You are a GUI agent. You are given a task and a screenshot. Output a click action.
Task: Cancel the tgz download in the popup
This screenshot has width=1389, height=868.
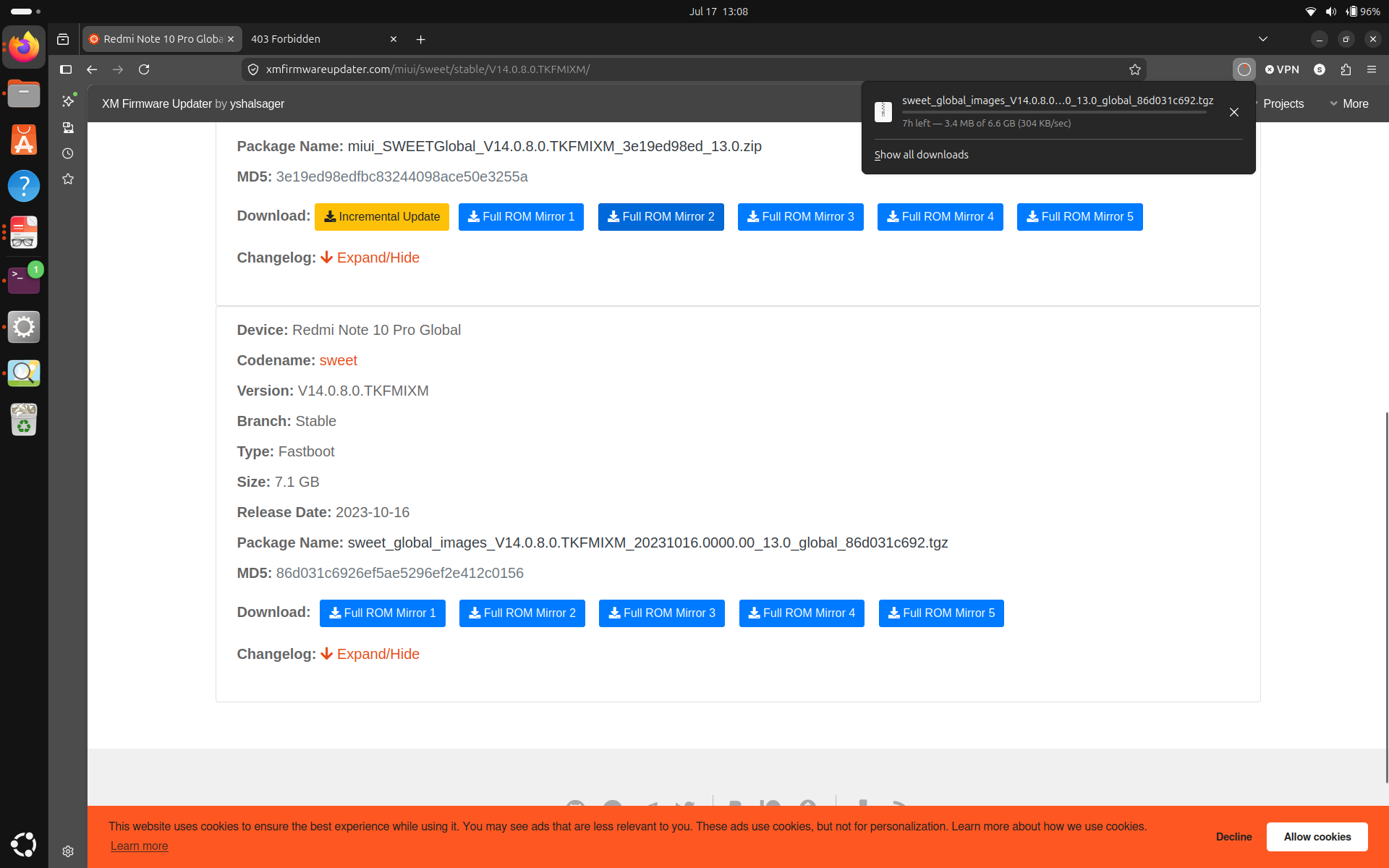tap(1234, 112)
